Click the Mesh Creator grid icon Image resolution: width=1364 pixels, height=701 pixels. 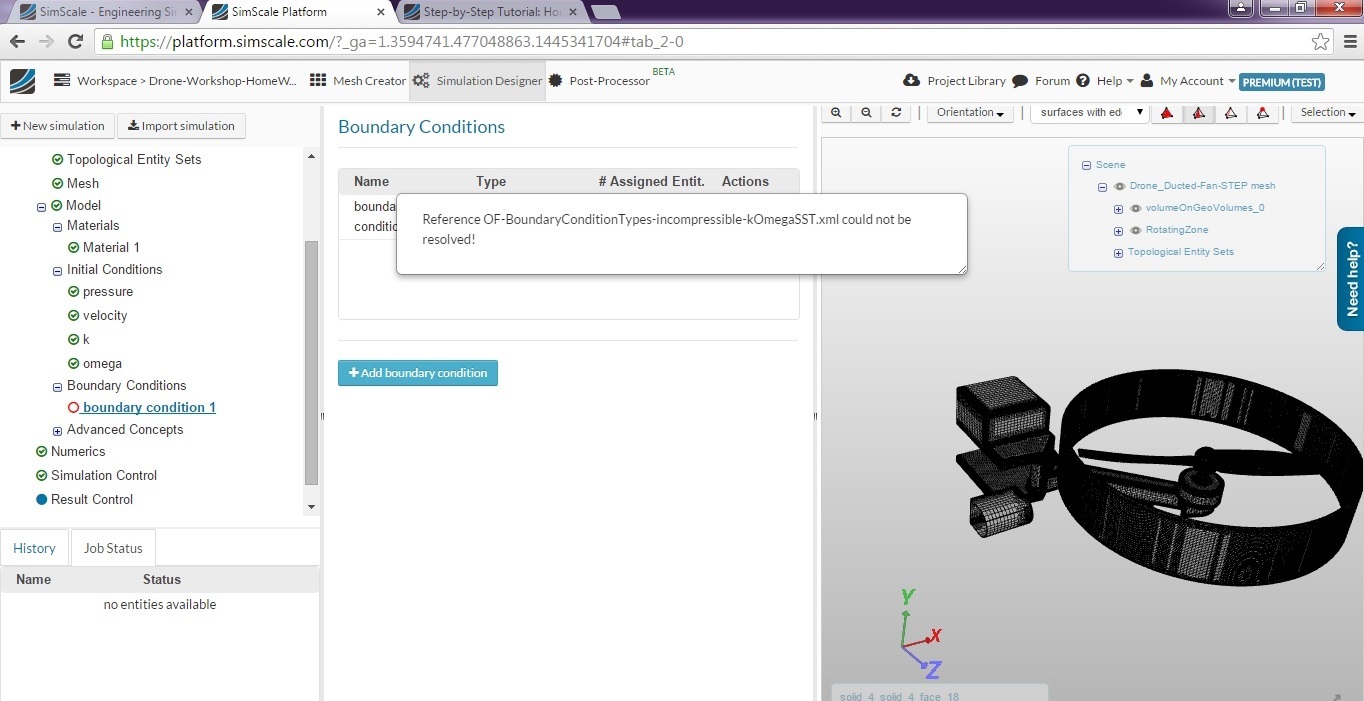tap(318, 81)
